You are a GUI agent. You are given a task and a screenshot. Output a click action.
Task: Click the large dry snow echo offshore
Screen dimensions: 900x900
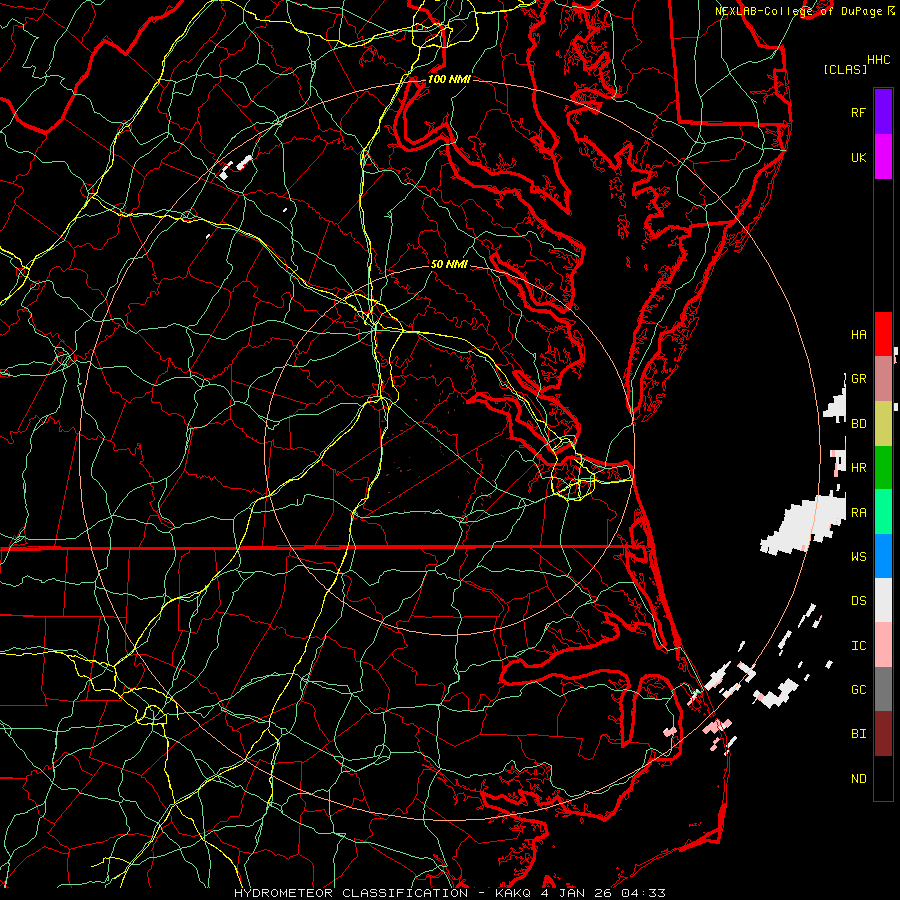[x=802, y=525]
